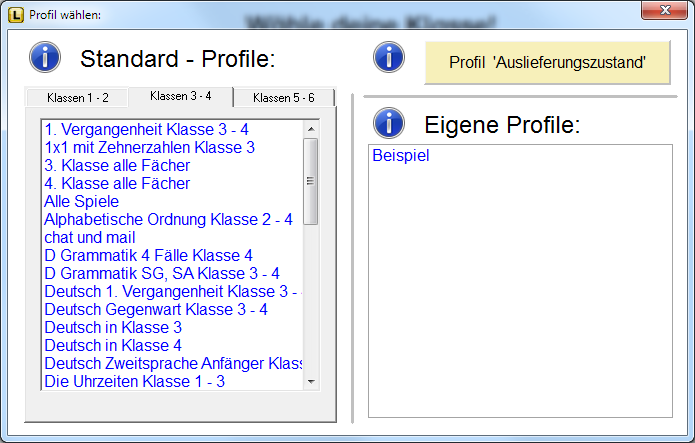Image resolution: width=695 pixels, height=443 pixels.
Task: Click the info icon beside Eigene Profile
Action: (x=389, y=123)
